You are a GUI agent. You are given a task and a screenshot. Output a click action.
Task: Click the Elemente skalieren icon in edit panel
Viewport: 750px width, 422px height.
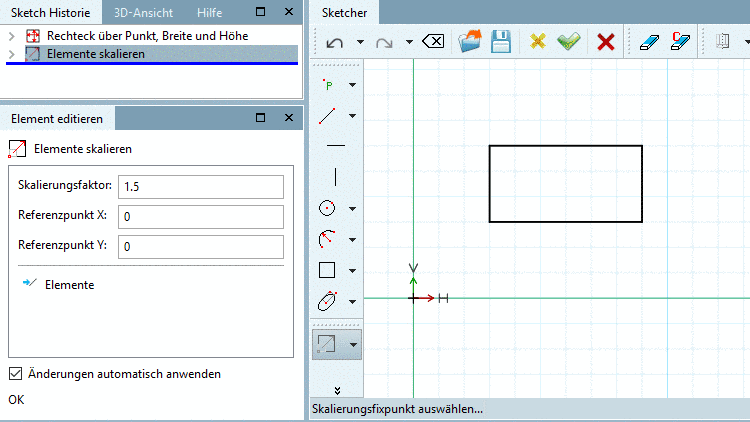click(x=17, y=149)
